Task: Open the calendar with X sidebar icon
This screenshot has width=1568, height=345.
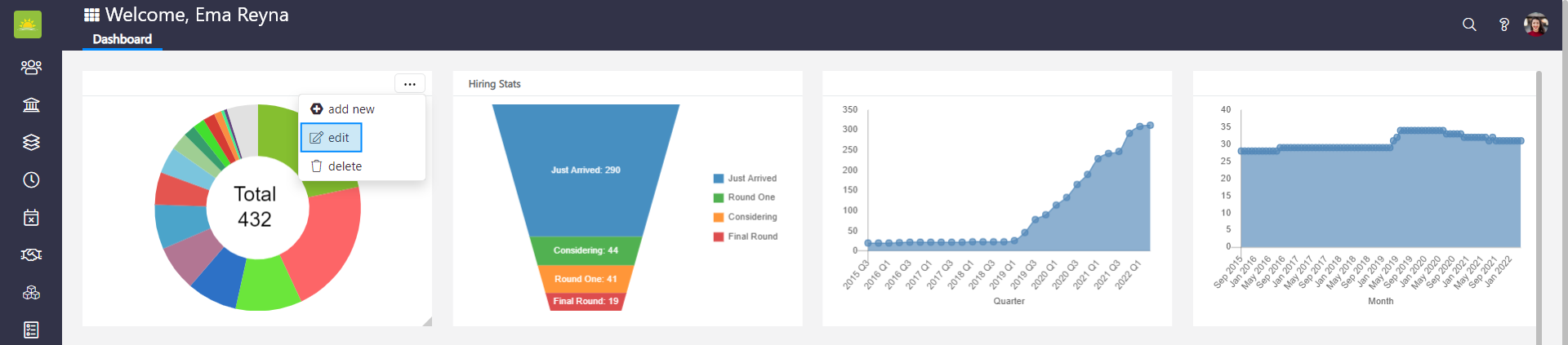Action: pyautogui.click(x=31, y=217)
